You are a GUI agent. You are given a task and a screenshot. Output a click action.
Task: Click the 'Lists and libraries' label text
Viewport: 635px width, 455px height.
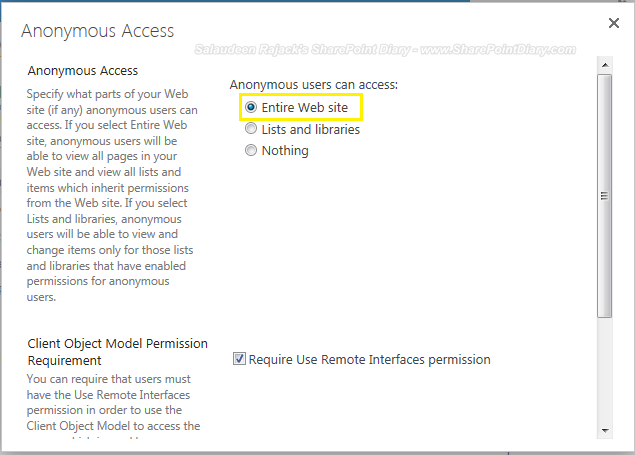pos(310,129)
